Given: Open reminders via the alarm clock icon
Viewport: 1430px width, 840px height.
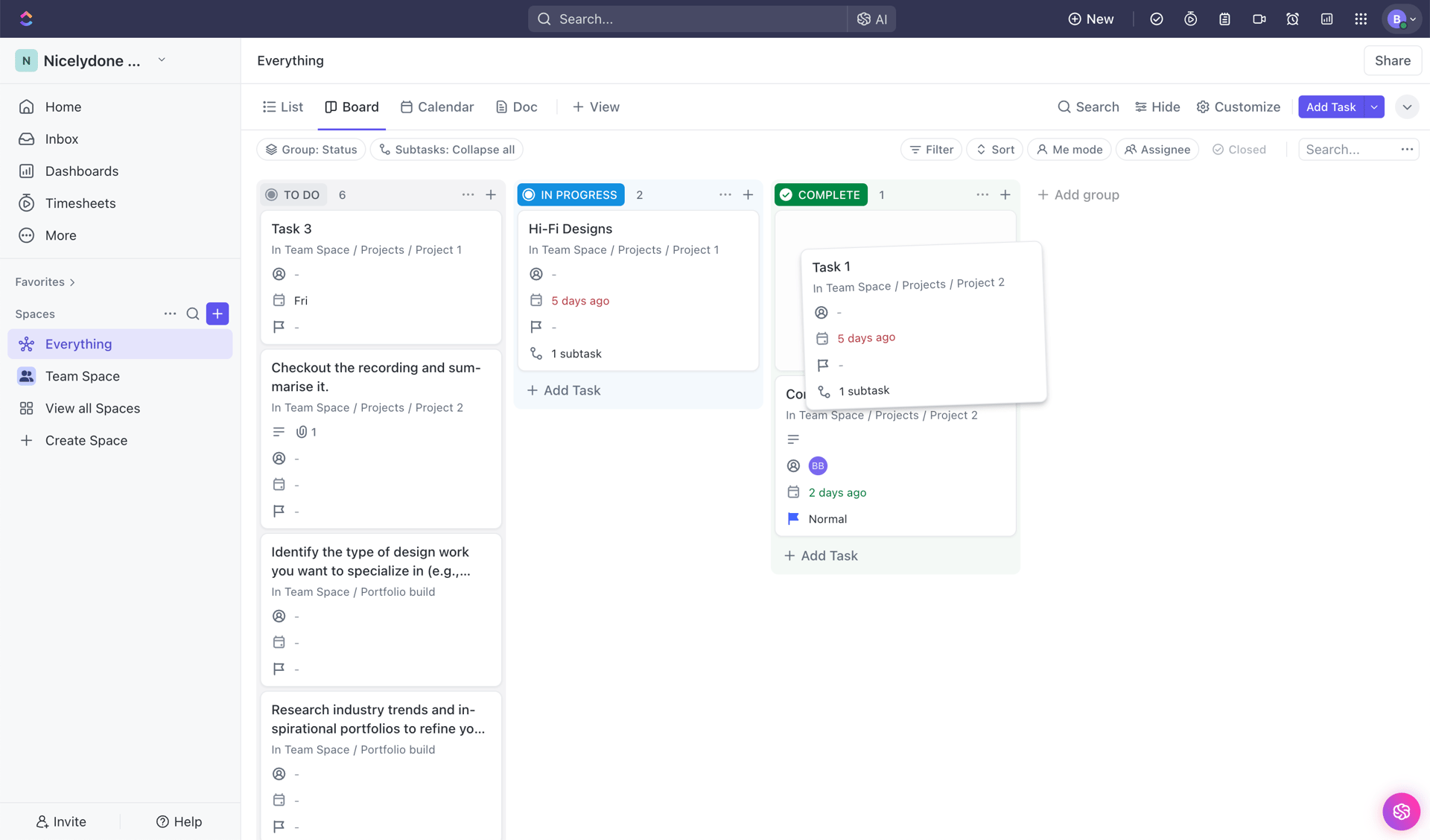Looking at the screenshot, I should pyautogui.click(x=1293, y=19).
